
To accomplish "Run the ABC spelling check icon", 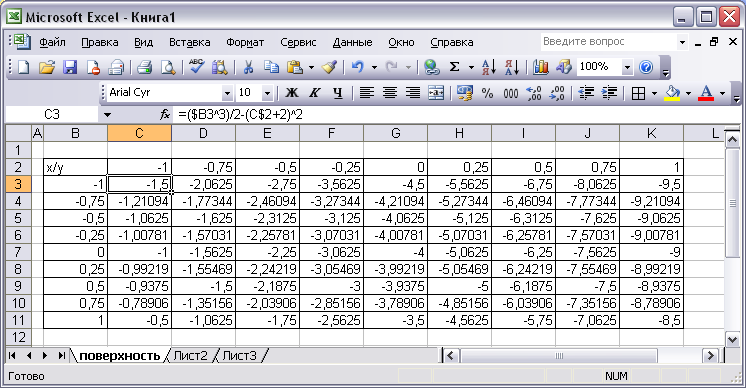I will [196, 67].
